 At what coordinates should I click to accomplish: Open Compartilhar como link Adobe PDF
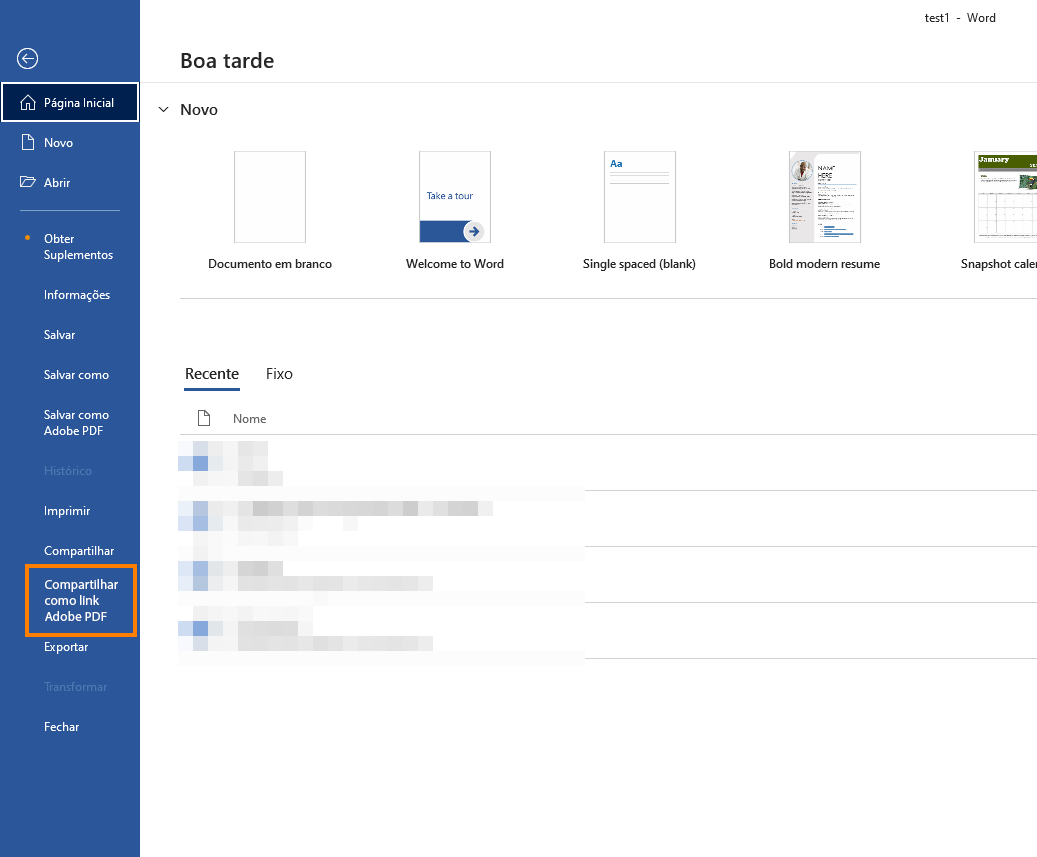[x=81, y=600]
